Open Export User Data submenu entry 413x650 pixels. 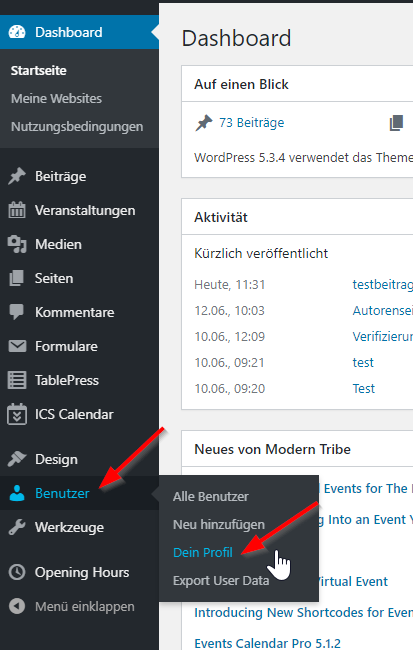pos(221,581)
